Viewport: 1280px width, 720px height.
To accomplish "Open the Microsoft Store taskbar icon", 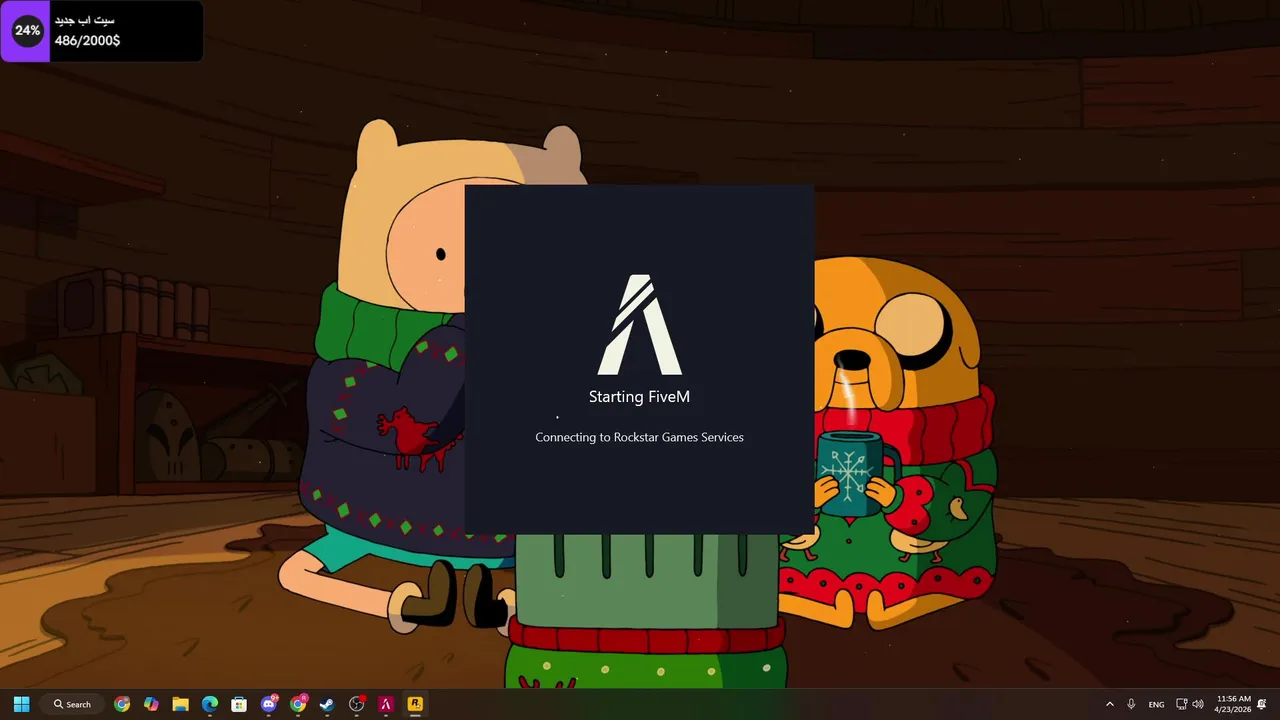I will [239, 704].
